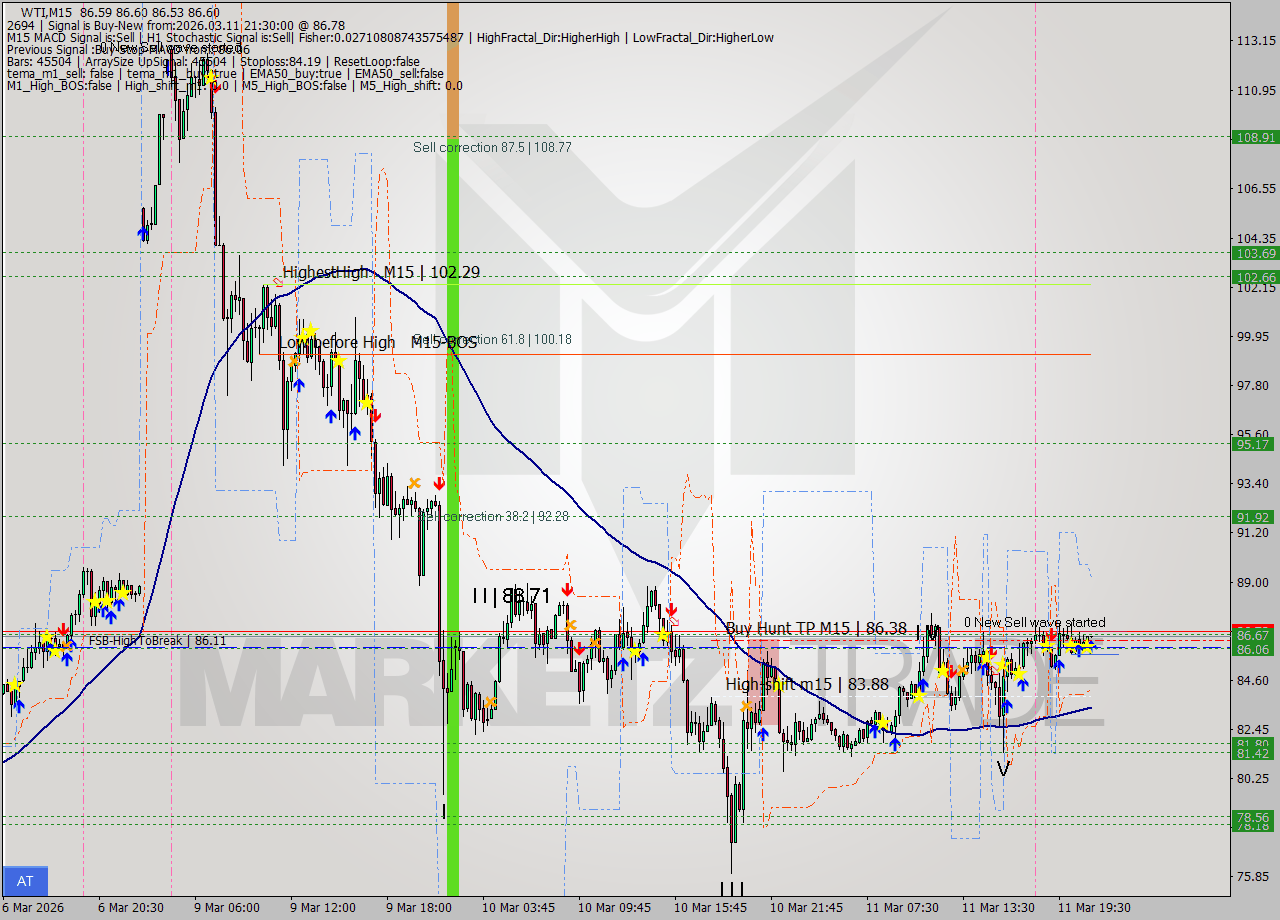
Task: Click the orange X marker below Buy correction 38.2 line
Action: [414, 483]
